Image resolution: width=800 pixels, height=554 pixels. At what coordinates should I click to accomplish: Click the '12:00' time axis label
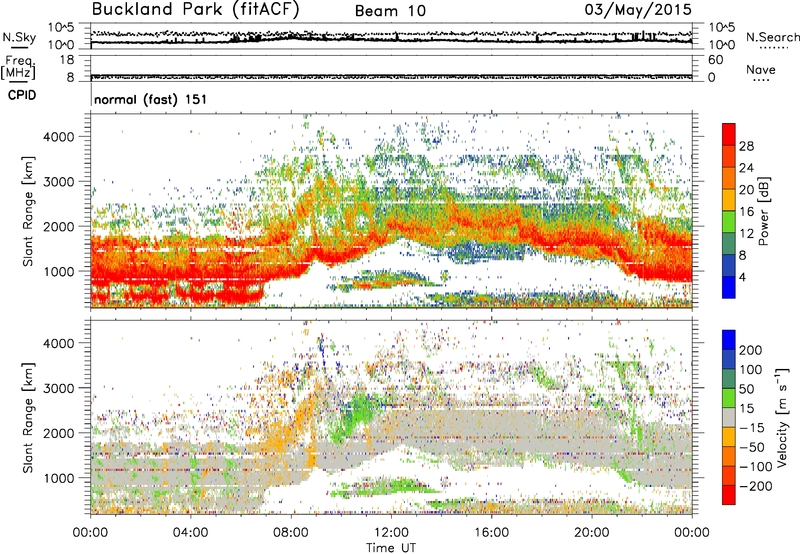tap(391, 533)
